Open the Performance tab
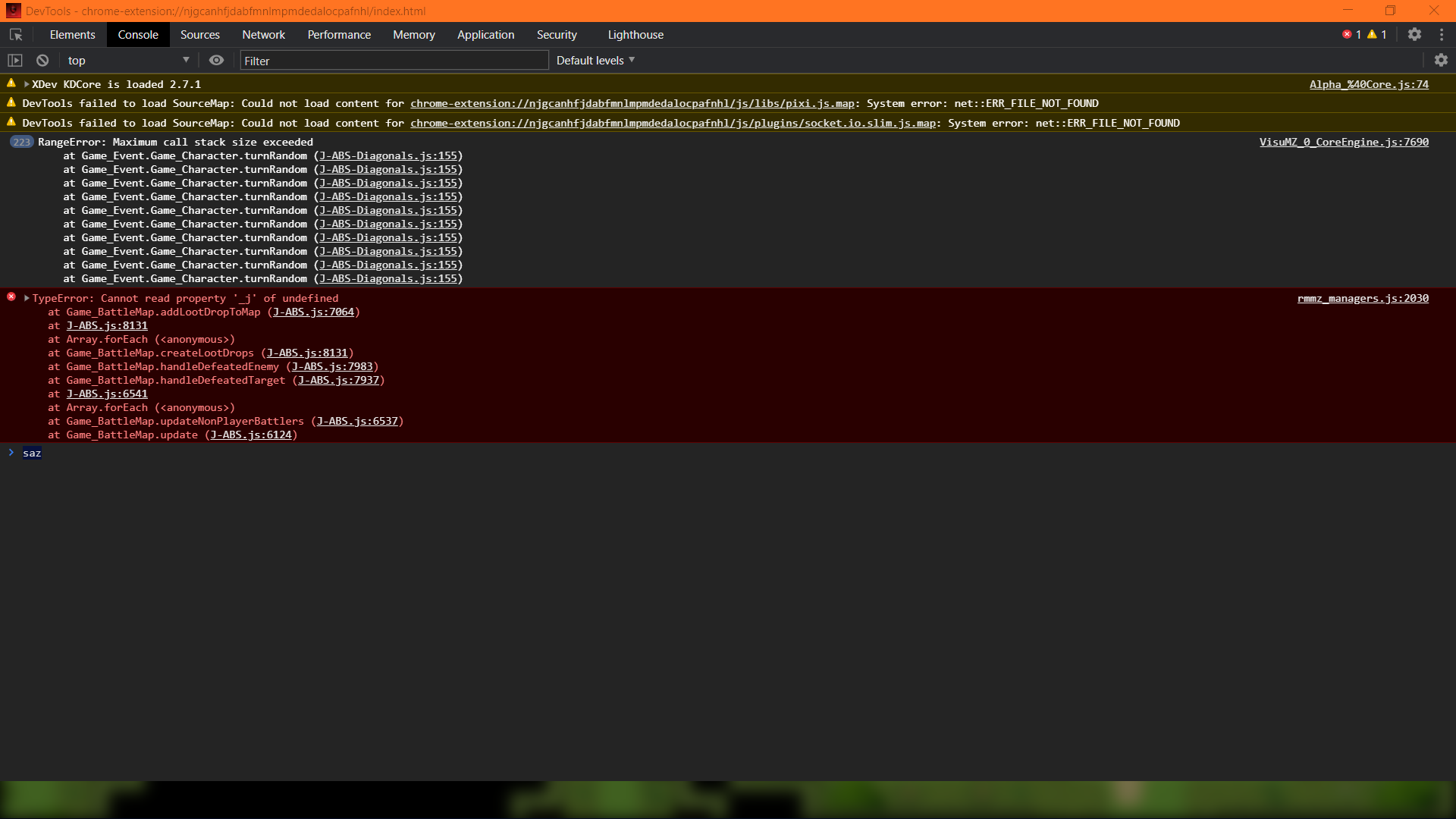The image size is (1456, 819). (x=339, y=35)
